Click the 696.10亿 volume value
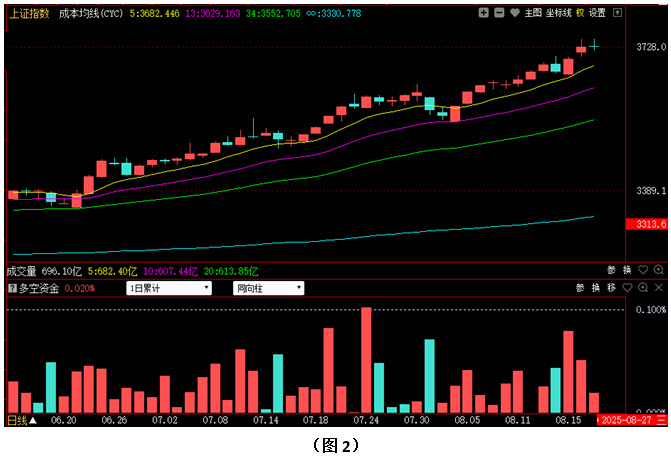This screenshot has height=467, width=671. point(62,271)
